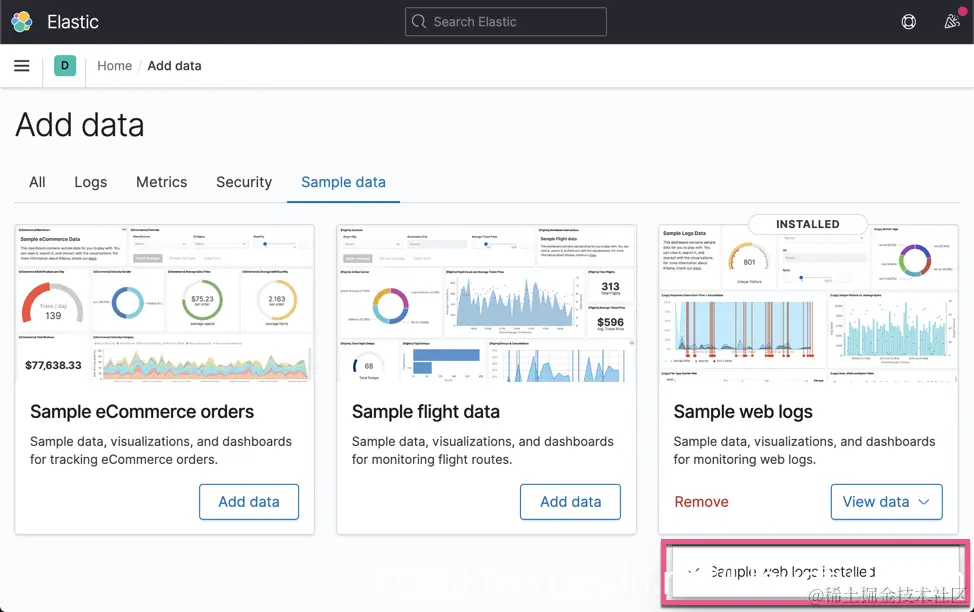
Task: Click the Sample web logs installed toast
Action: click(x=816, y=573)
